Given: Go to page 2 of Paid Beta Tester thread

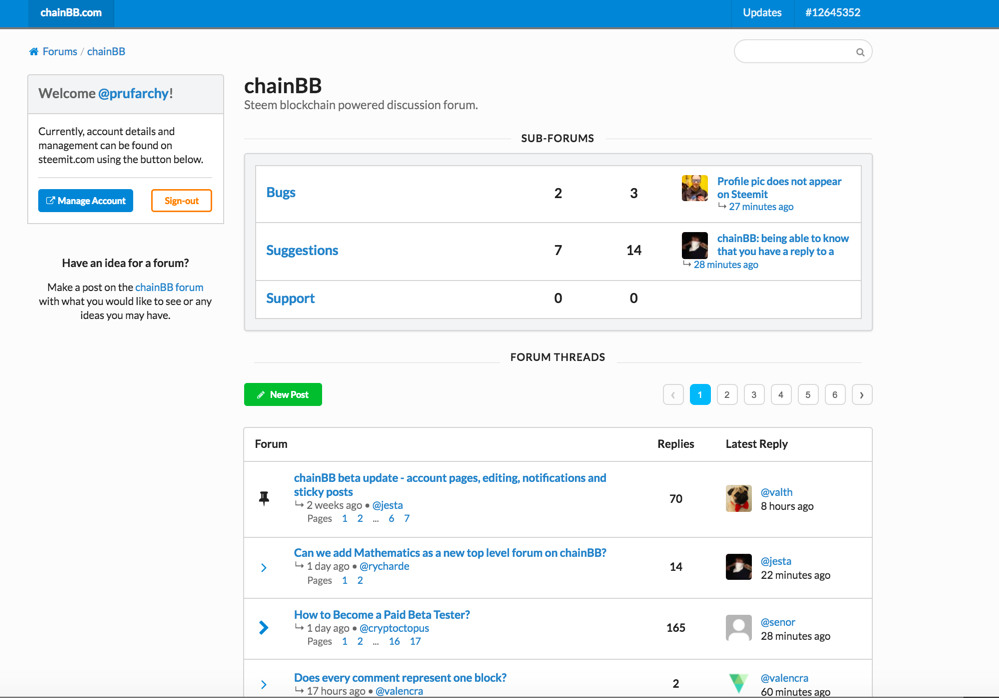Looking at the screenshot, I should (x=360, y=641).
